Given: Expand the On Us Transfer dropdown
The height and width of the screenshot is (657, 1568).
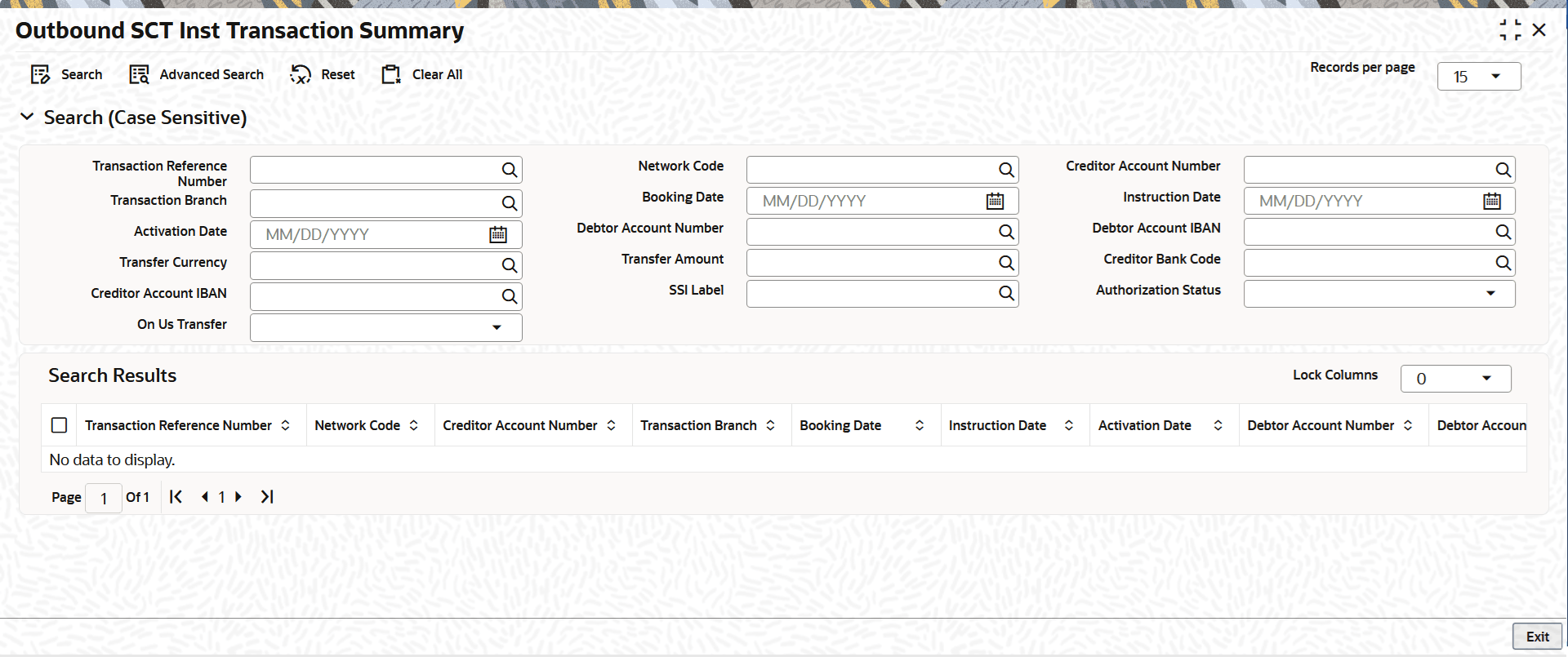Looking at the screenshot, I should pyautogui.click(x=497, y=327).
